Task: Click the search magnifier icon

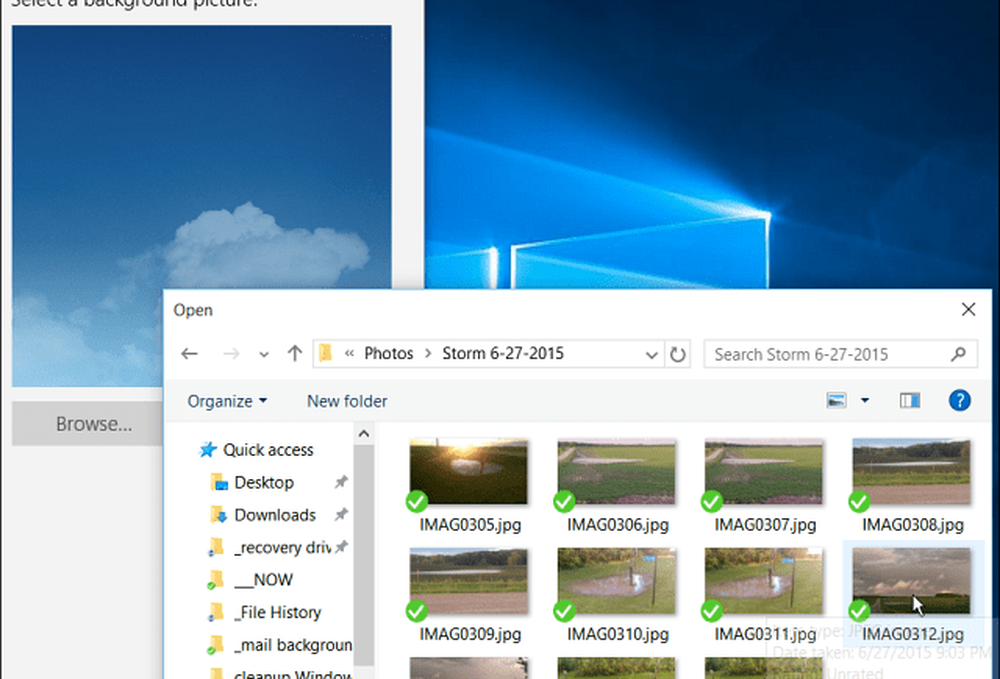Action: coord(958,354)
